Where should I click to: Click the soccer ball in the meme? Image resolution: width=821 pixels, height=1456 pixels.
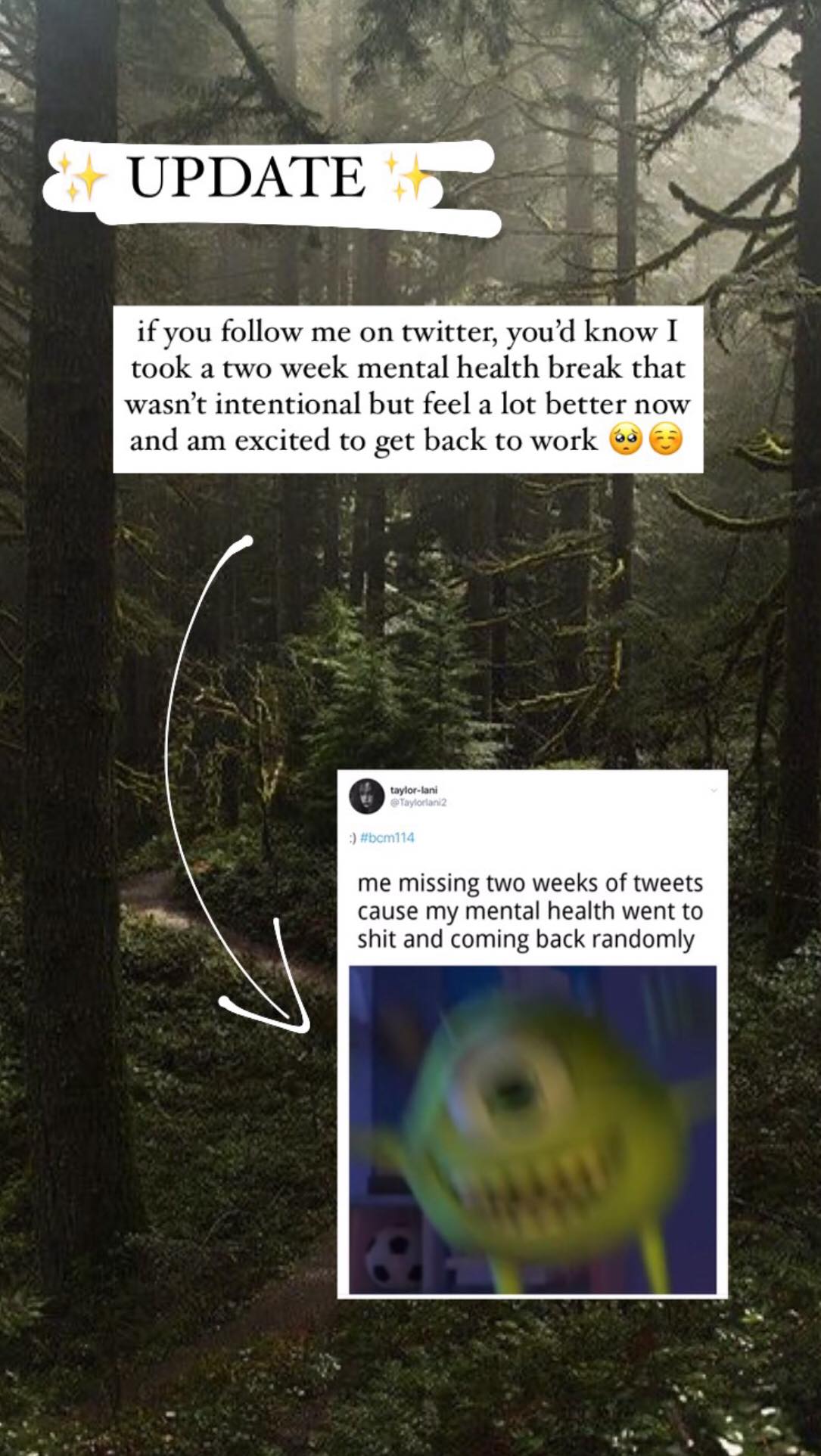(393, 1257)
